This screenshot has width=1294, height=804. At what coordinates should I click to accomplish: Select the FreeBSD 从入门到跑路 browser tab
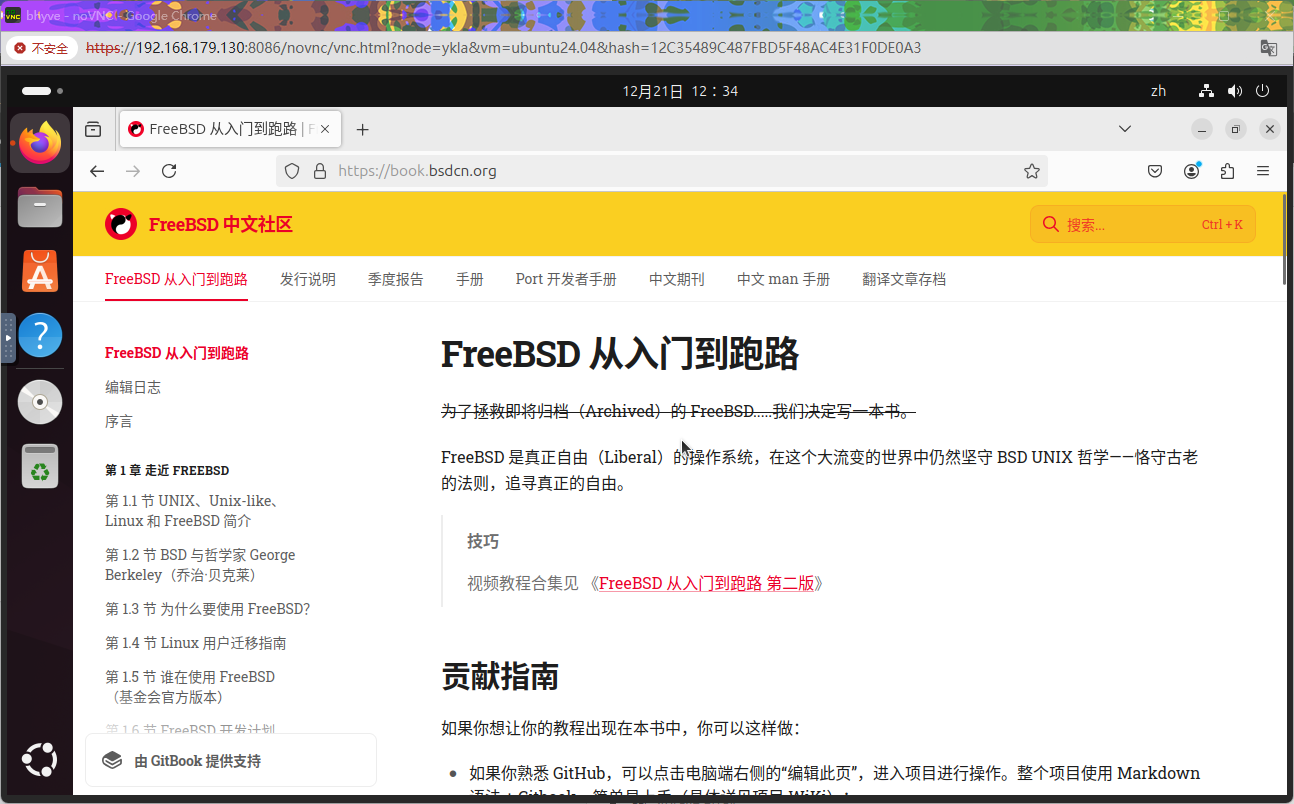tap(231, 129)
